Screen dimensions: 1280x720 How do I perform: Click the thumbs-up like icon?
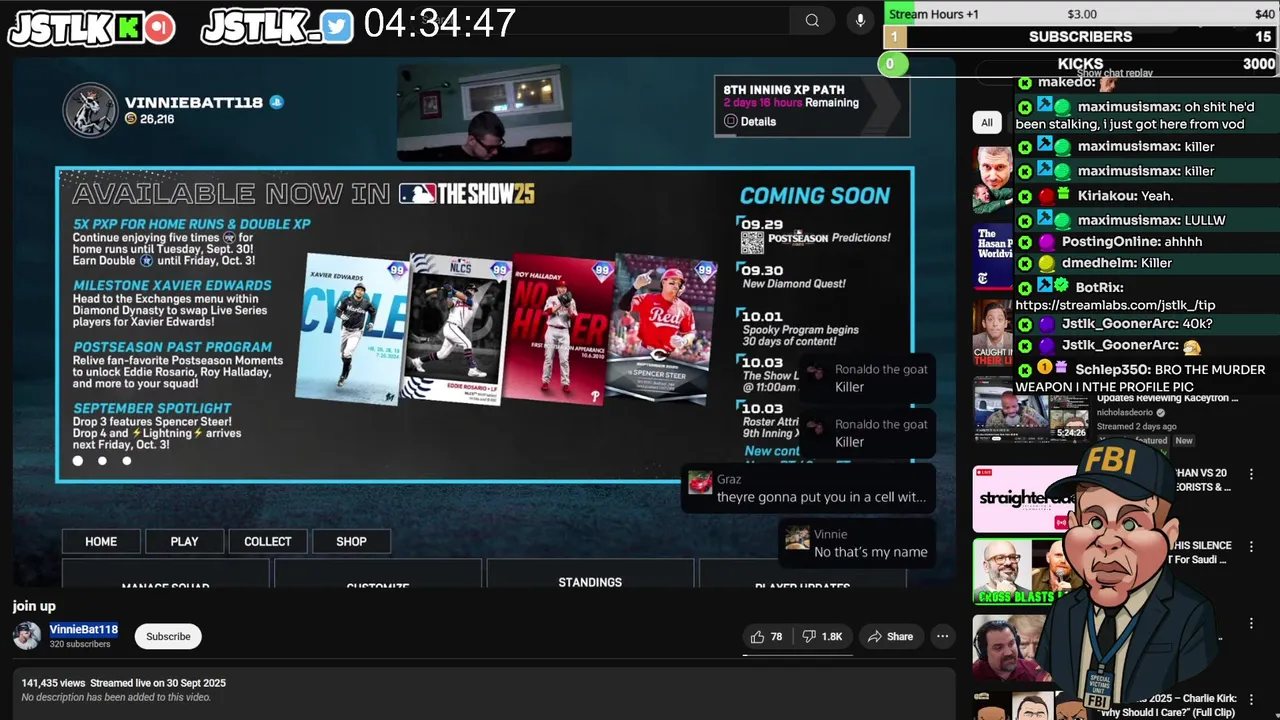(x=757, y=636)
